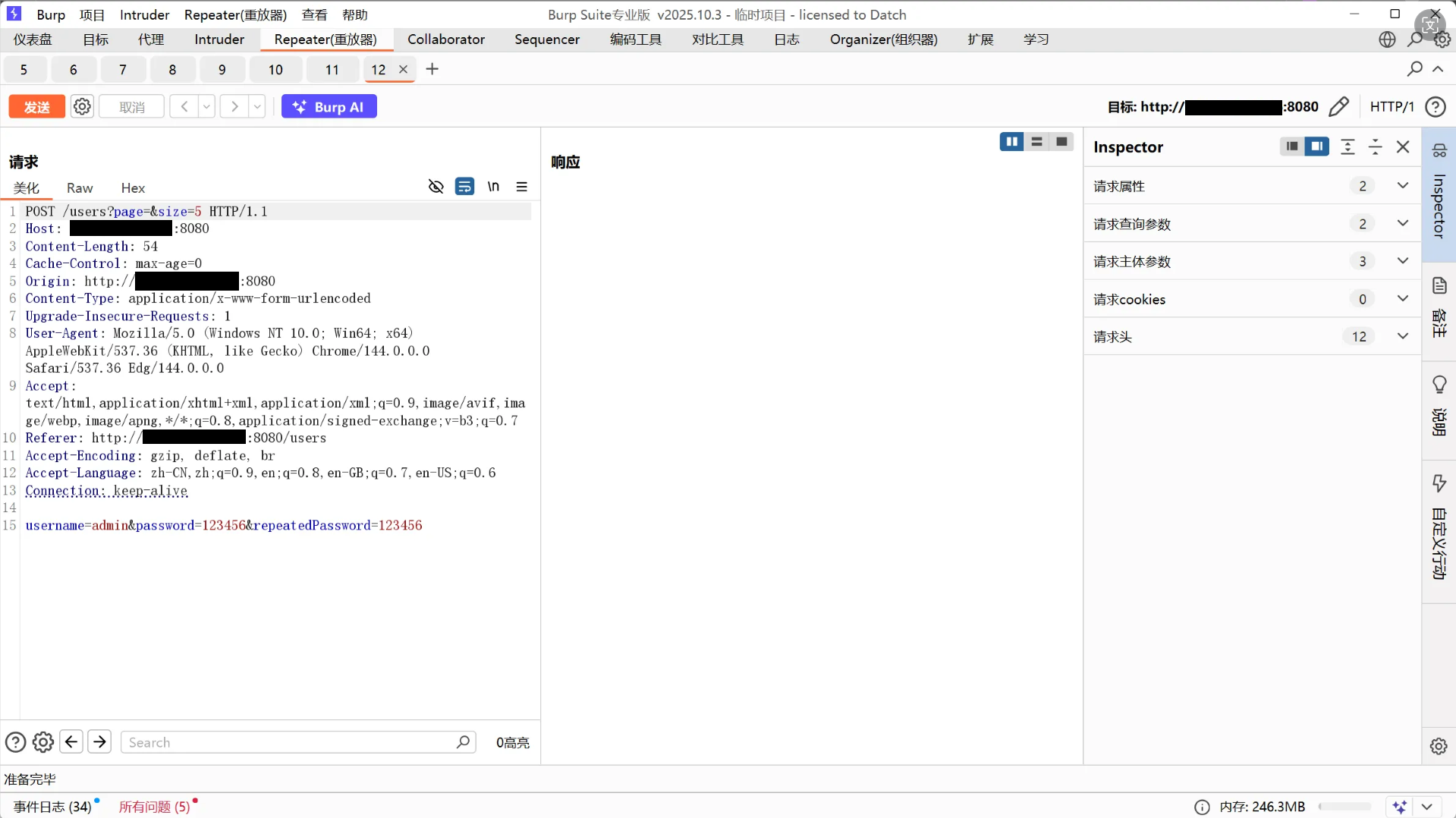Open next-history dropdown arrow
1456x818 pixels.
click(x=257, y=107)
